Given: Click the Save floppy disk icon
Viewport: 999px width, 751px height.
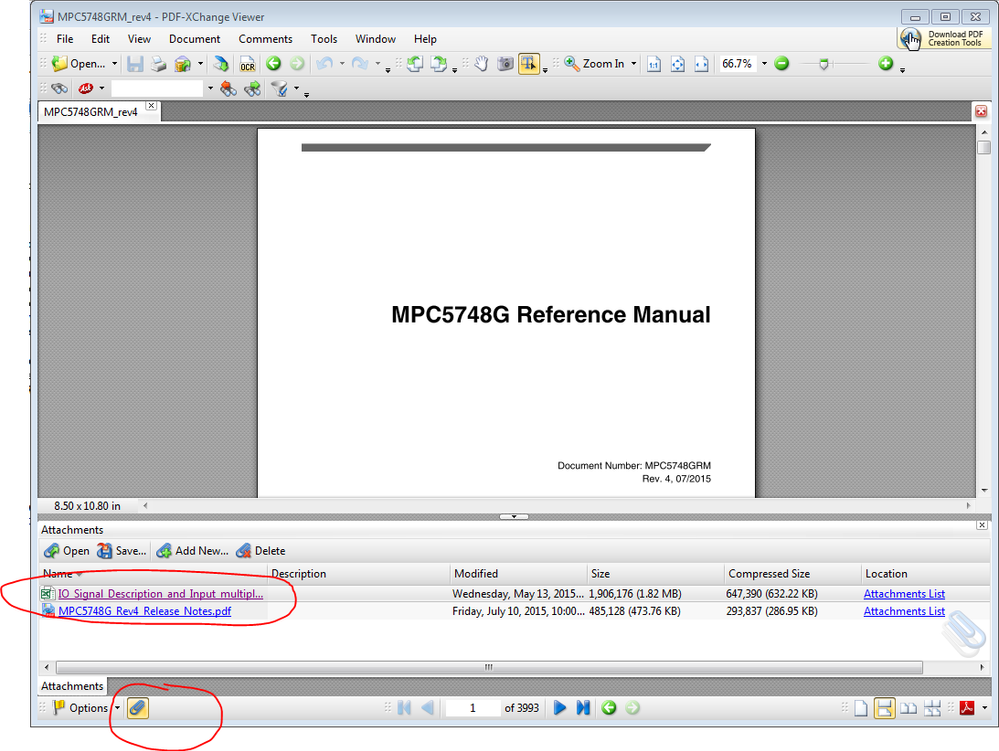Looking at the screenshot, I should [134, 64].
